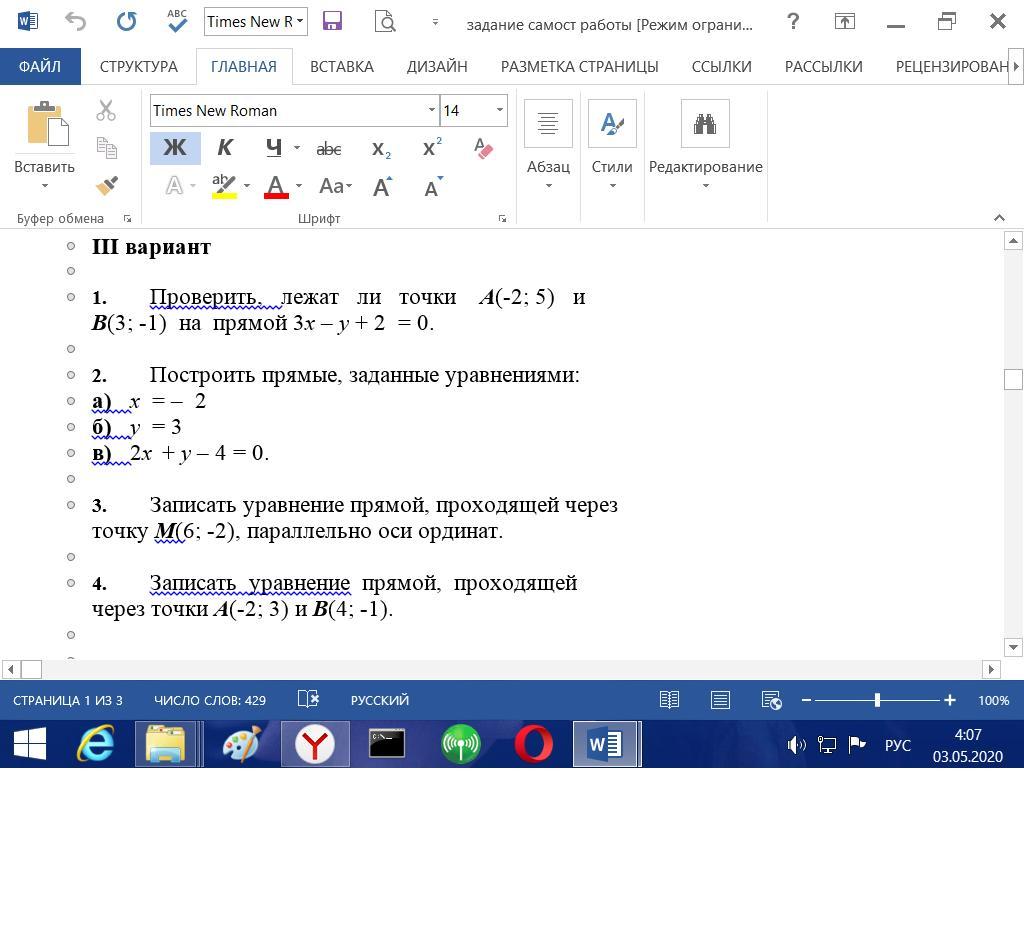The image size is (1024, 928).
Task: Open Opera browser from taskbar
Action: [534, 744]
